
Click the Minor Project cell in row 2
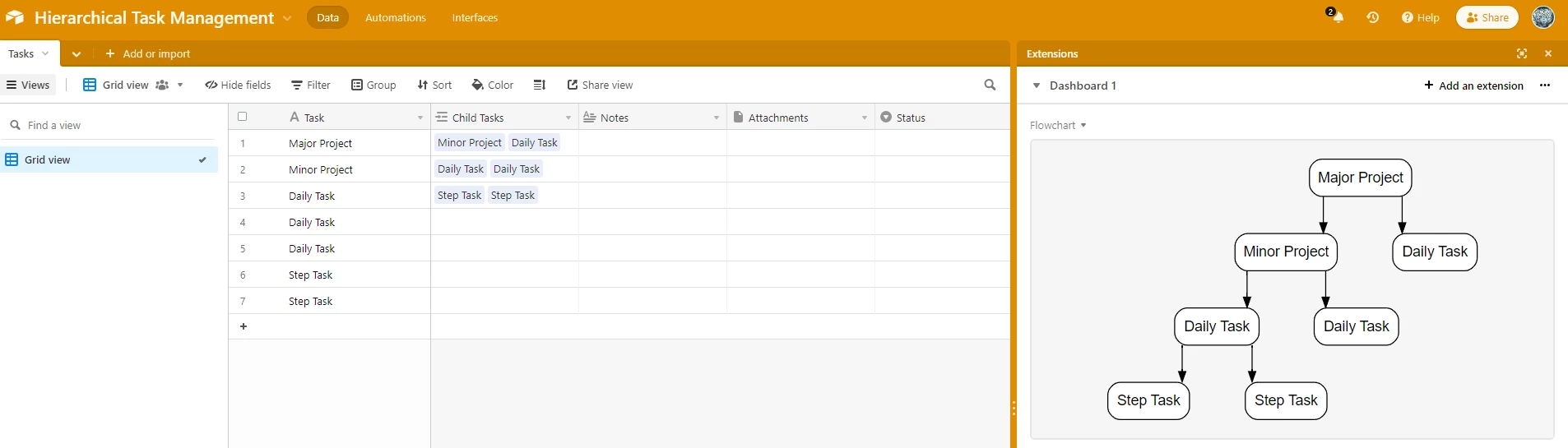point(329,169)
